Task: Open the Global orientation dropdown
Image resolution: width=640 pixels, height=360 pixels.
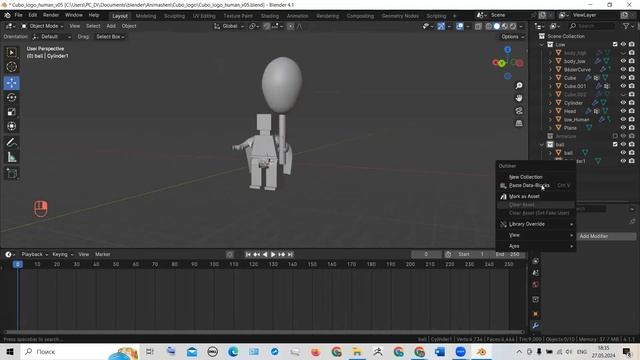Action: tap(229, 26)
